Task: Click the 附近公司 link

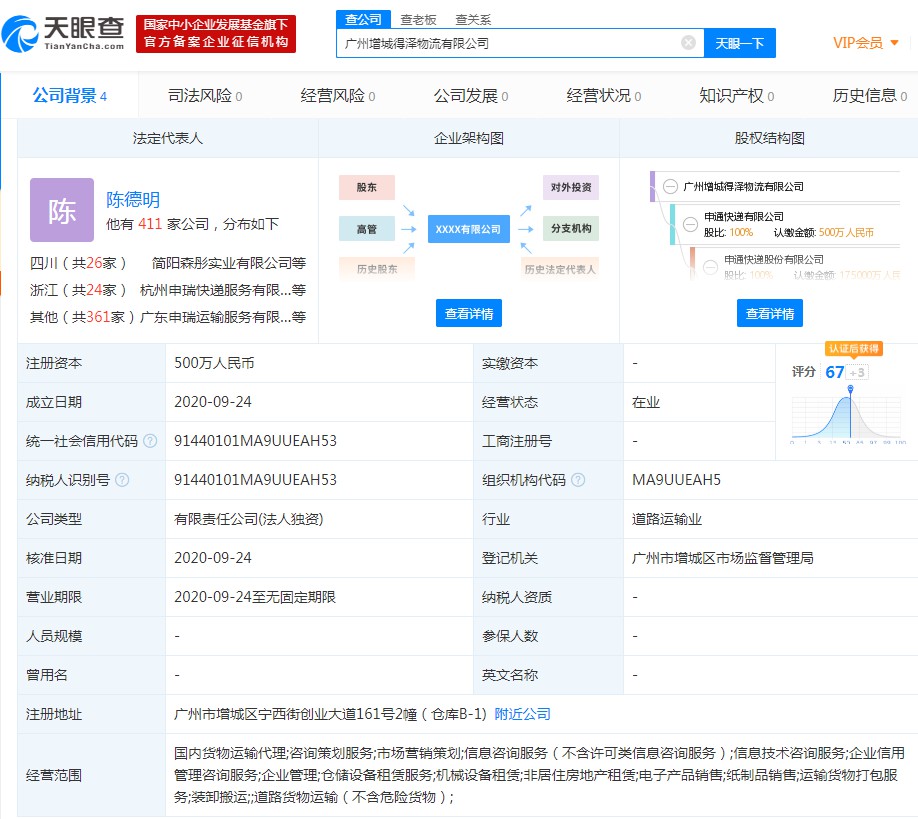Action: pos(522,714)
